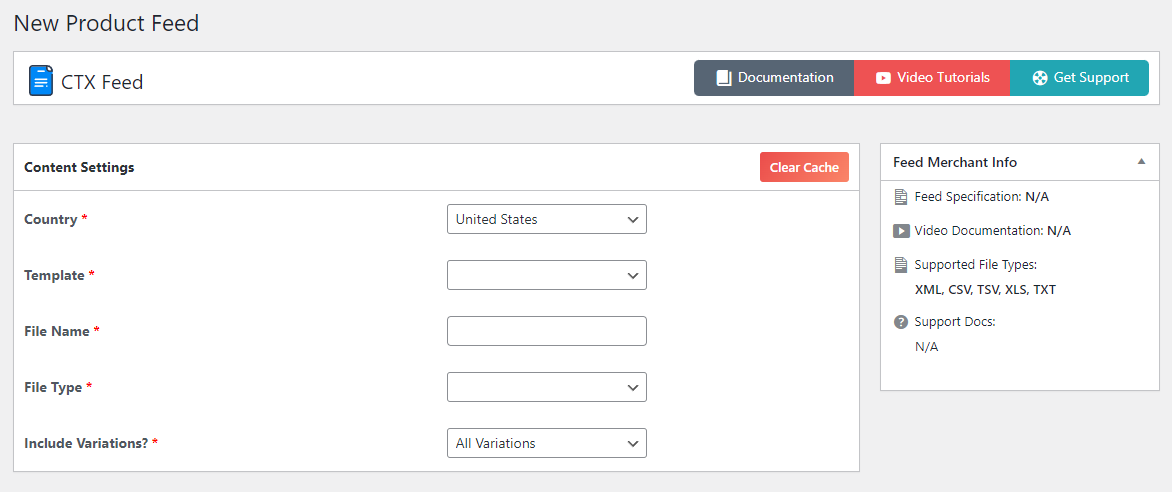Open the Include Variations dropdown

546,443
